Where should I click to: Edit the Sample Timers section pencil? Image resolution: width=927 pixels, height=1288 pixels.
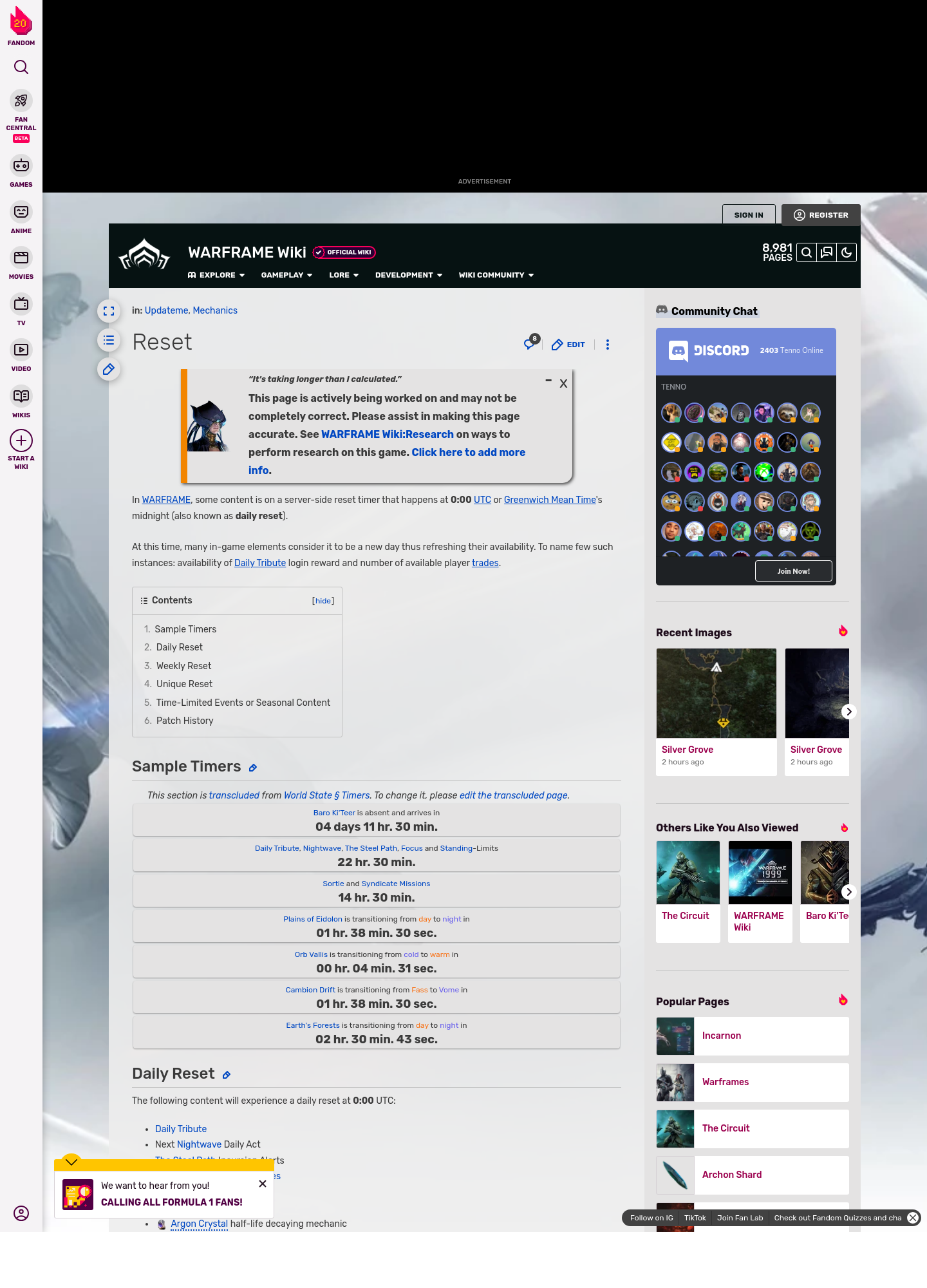[x=253, y=768]
